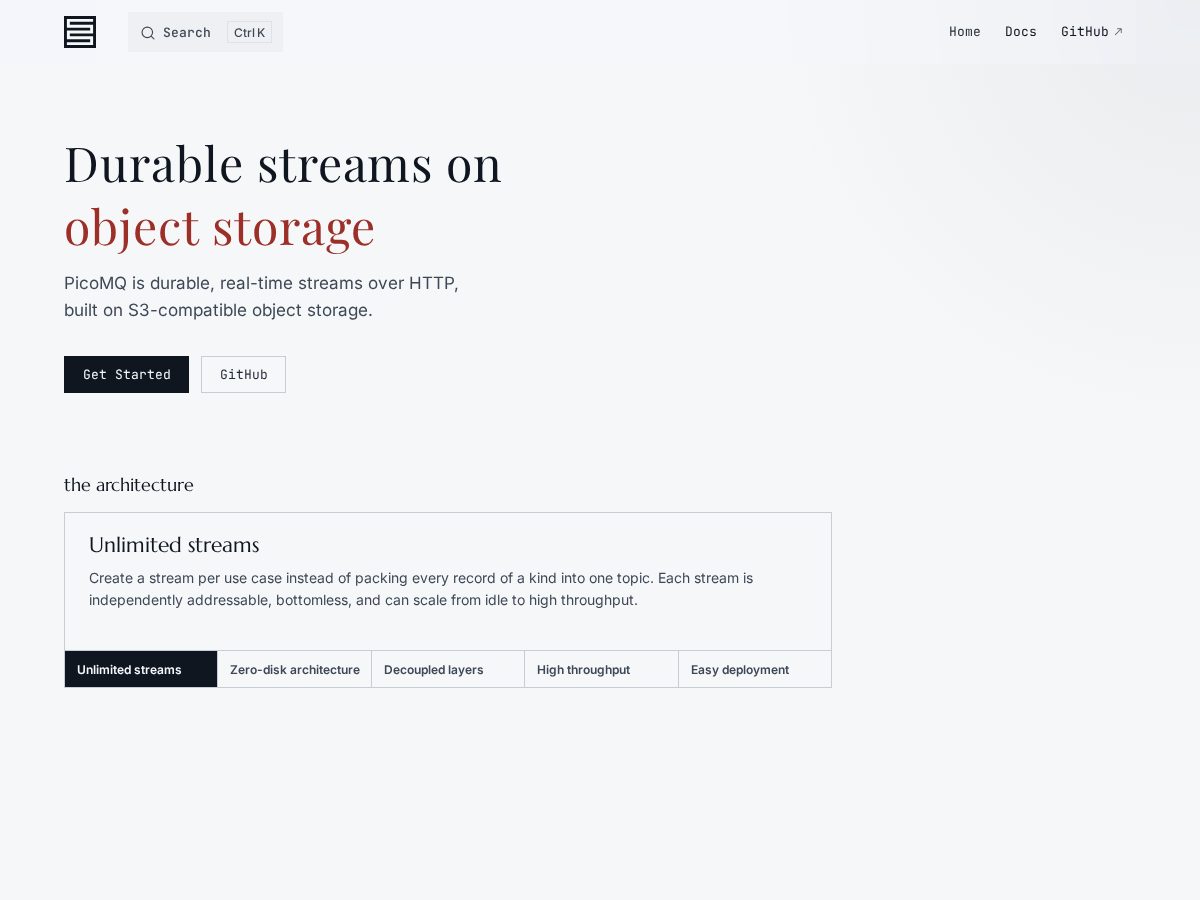Screen dimensions: 1200x900
Task: Click the magnifier icon in search box
Action: click(148, 33)
